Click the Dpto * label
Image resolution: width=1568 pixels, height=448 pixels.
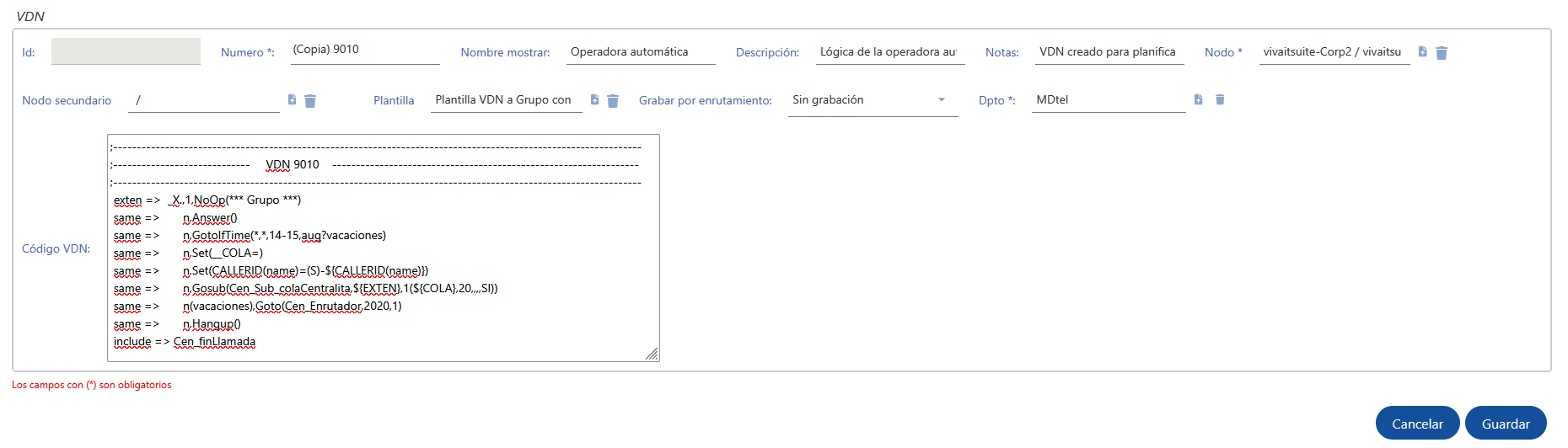[x=996, y=100]
